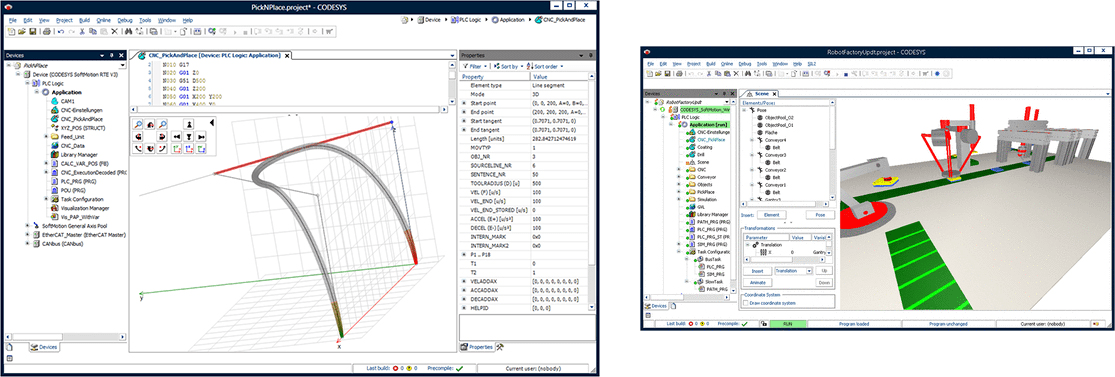The width and height of the screenshot is (1115, 377).
Task: Enable Draw coordinate system checkbox
Action: tap(746, 303)
